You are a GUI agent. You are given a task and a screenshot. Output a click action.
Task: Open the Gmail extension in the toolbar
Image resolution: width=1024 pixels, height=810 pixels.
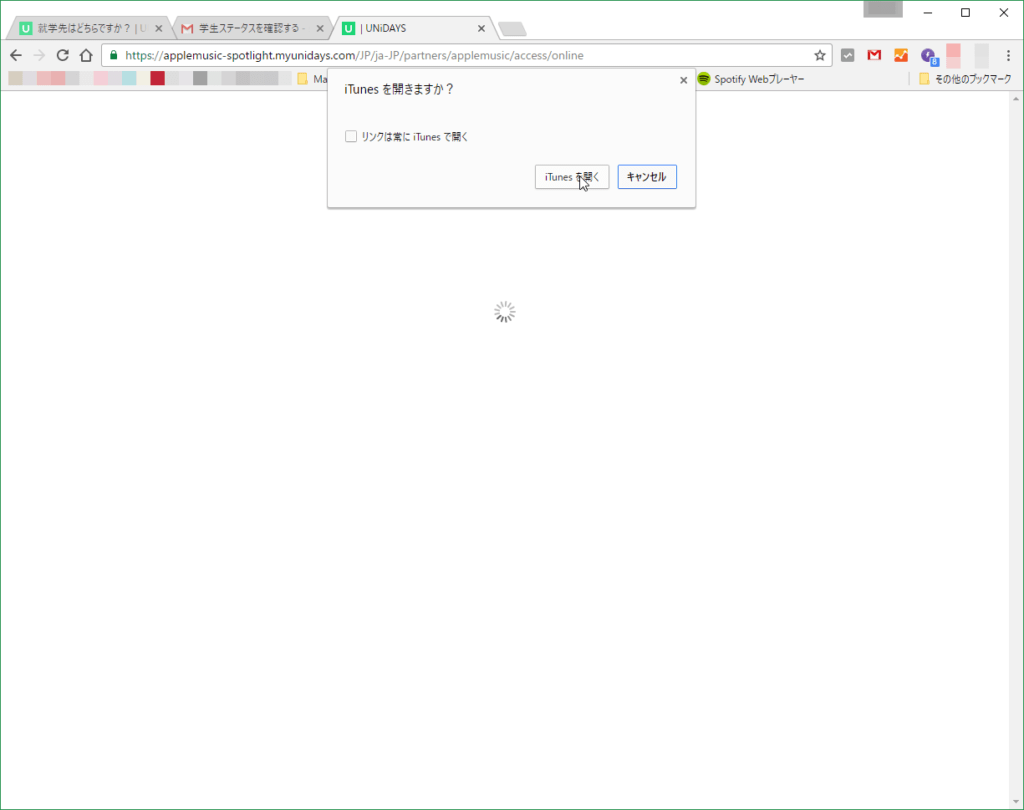point(874,56)
